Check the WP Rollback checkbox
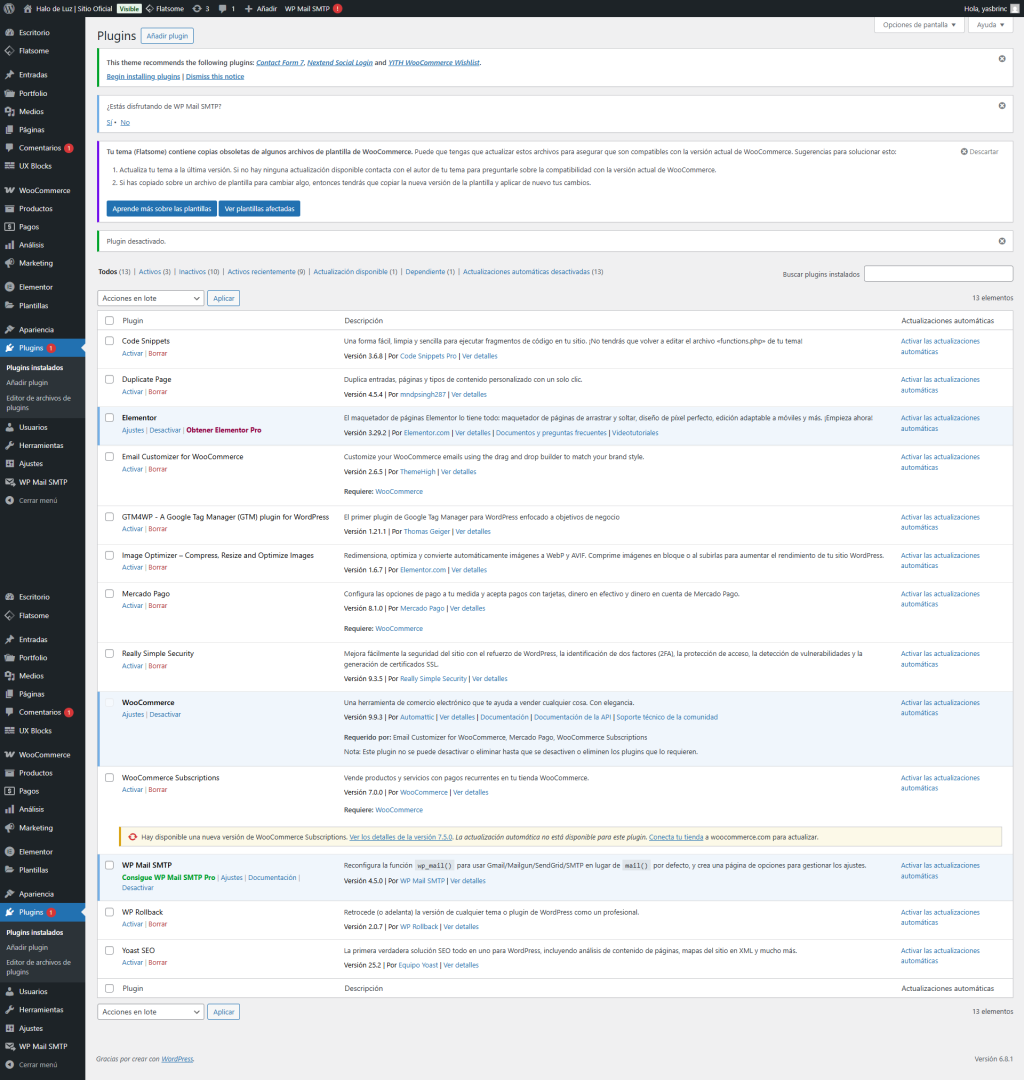 click(109, 912)
